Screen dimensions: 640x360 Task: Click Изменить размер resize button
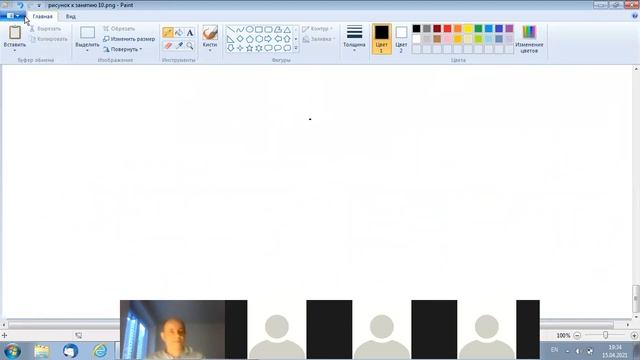(x=129, y=39)
